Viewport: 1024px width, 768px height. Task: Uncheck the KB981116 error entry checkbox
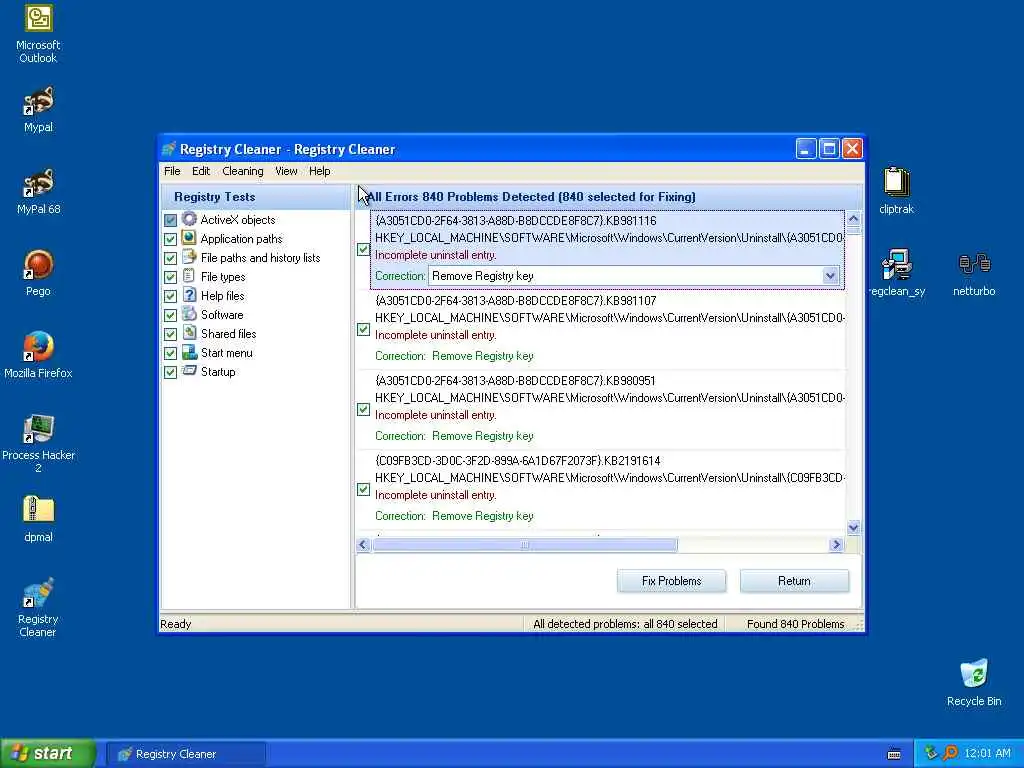click(x=364, y=249)
